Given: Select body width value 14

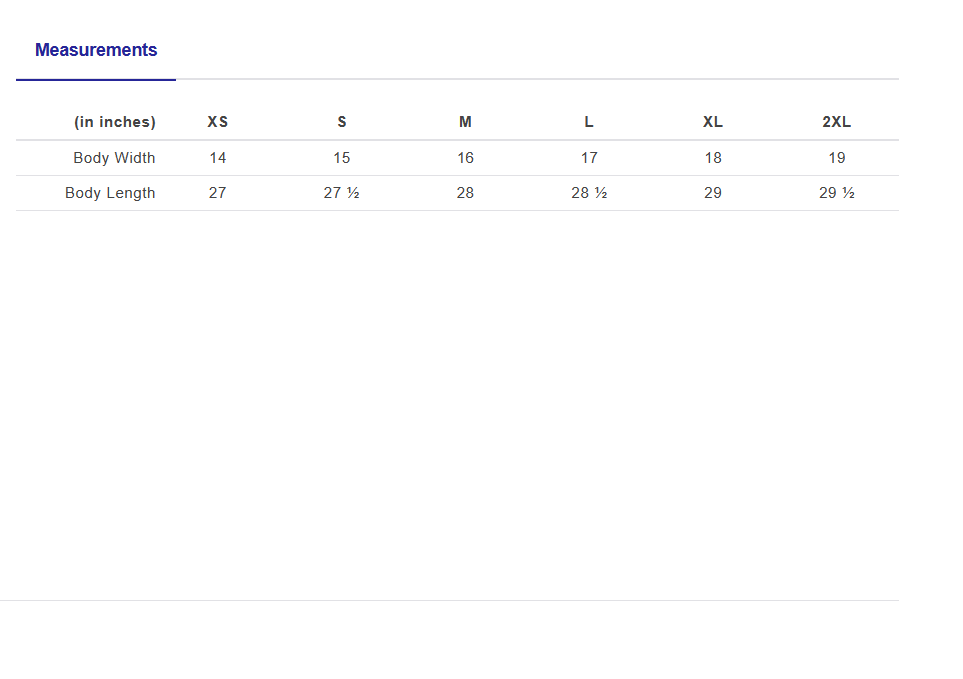Looking at the screenshot, I should click(x=218, y=158).
